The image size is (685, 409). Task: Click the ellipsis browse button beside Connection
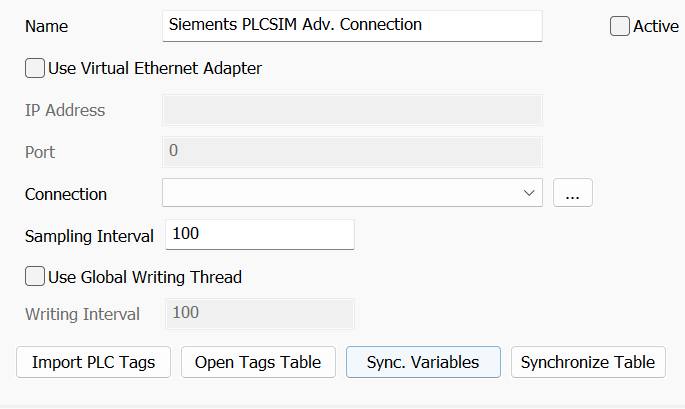(x=572, y=193)
